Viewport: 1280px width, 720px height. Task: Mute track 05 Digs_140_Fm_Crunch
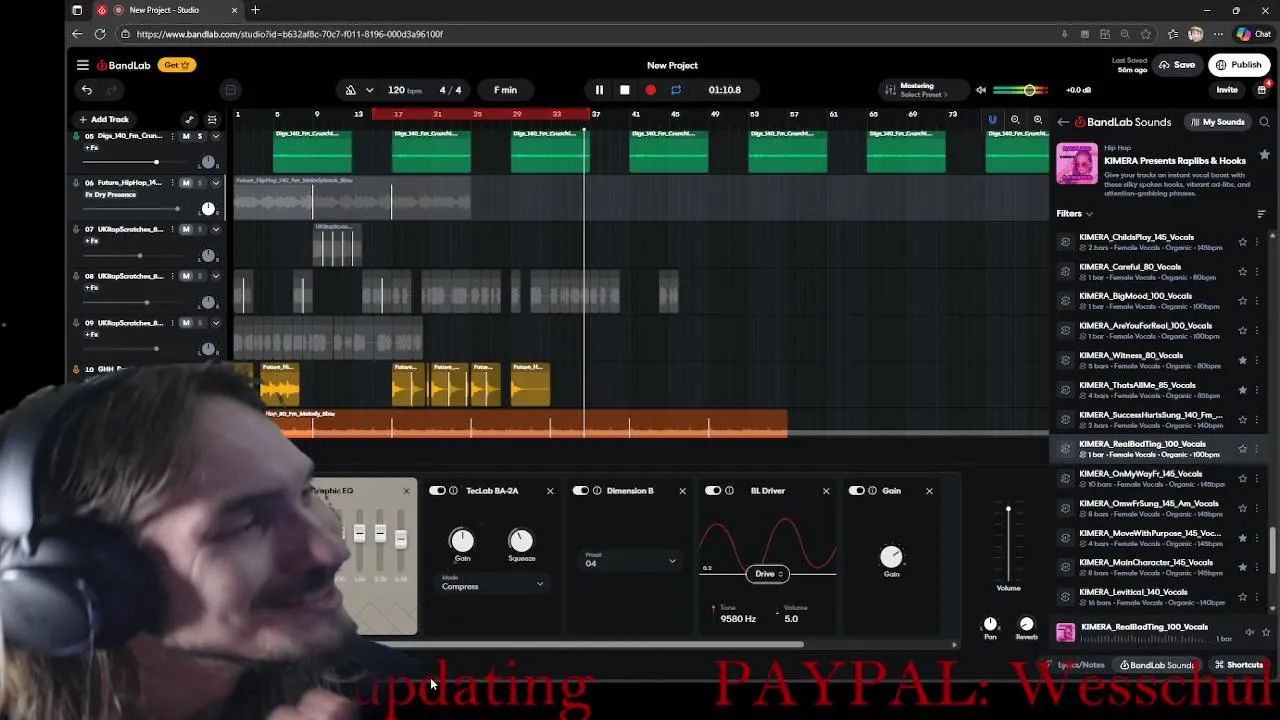coord(186,136)
